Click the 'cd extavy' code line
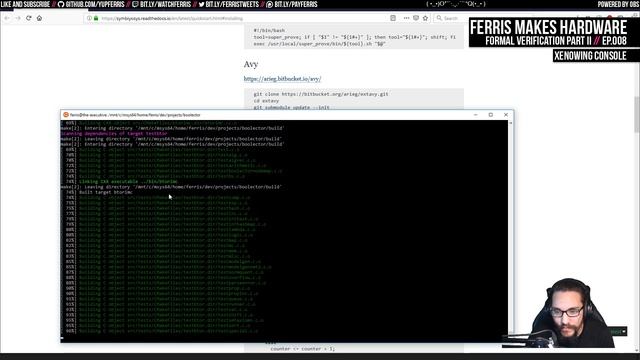640x360 pixels. (x=266, y=101)
